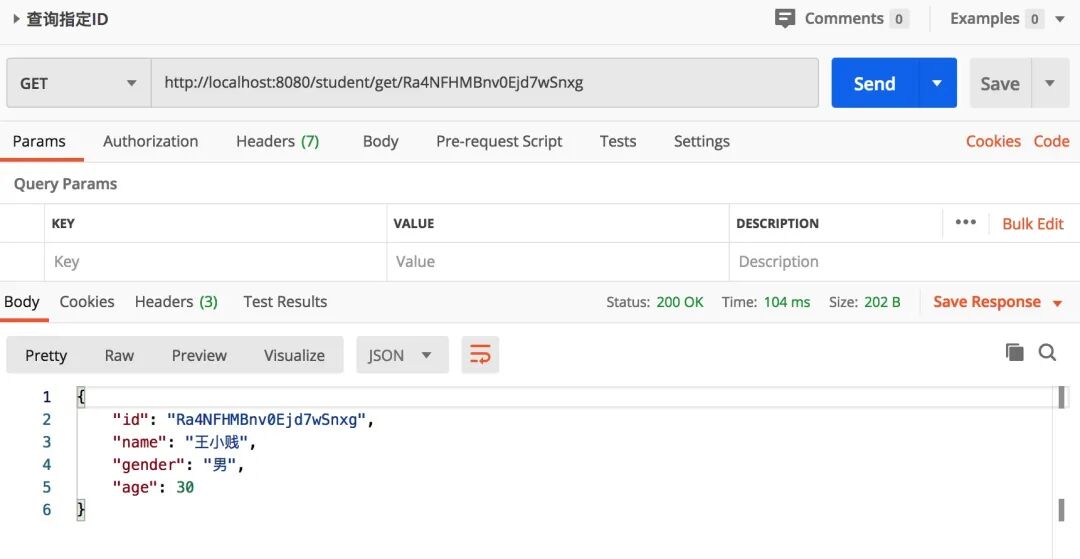This screenshot has height=559, width=1080.
Task: Open the three-dot column options menu
Action: [x=965, y=223]
